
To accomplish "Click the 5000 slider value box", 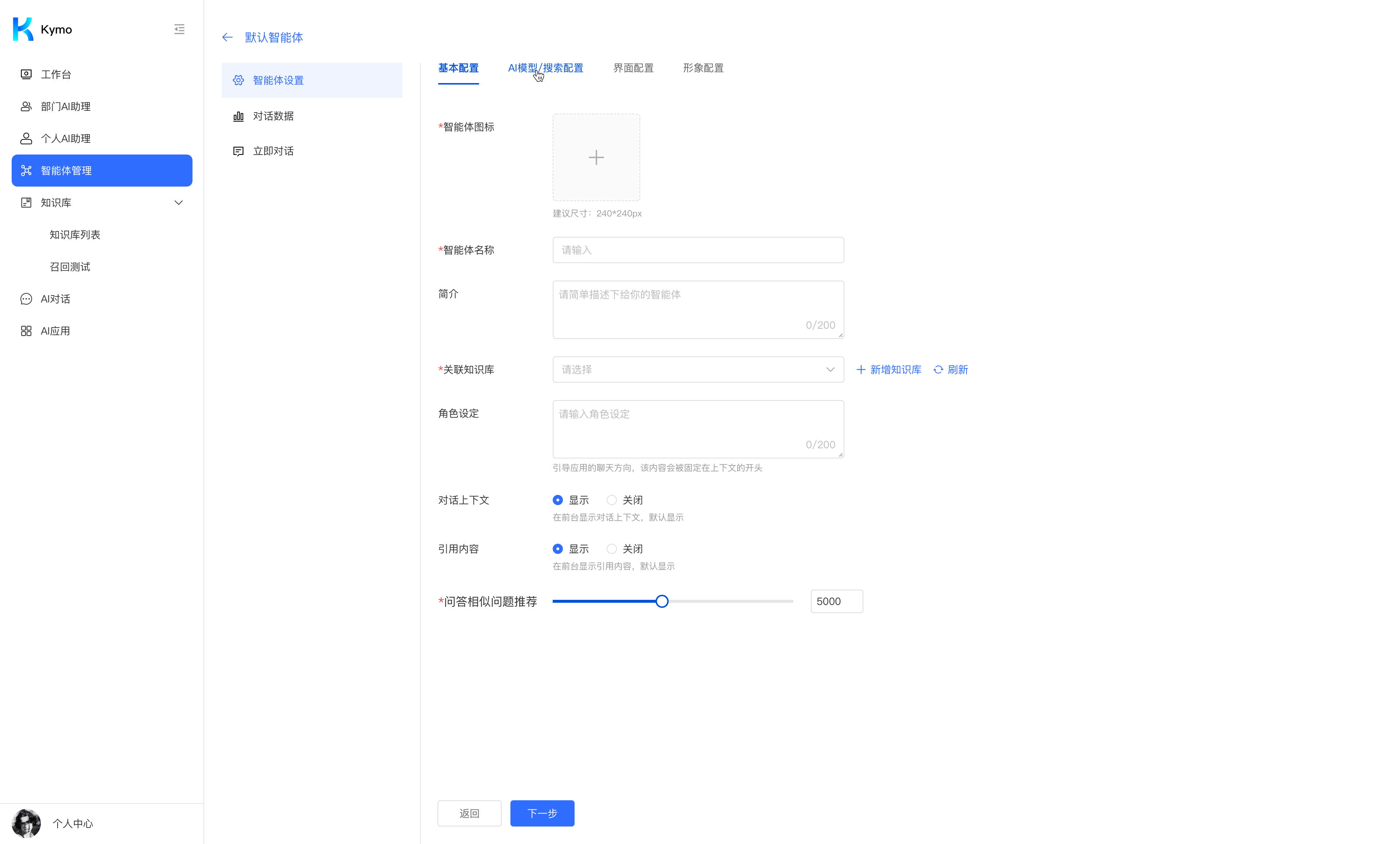I will [836, 602].
